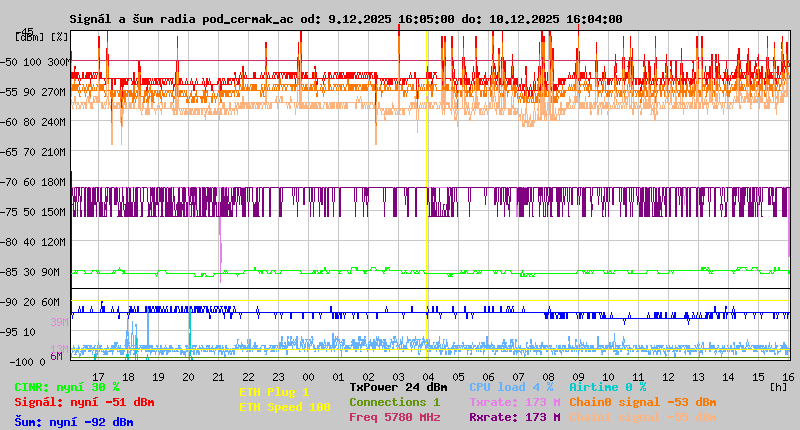Click the '-55 90 270M' y-axis label
The width and height of the screenshot is (800, 430).
[33, 92]
